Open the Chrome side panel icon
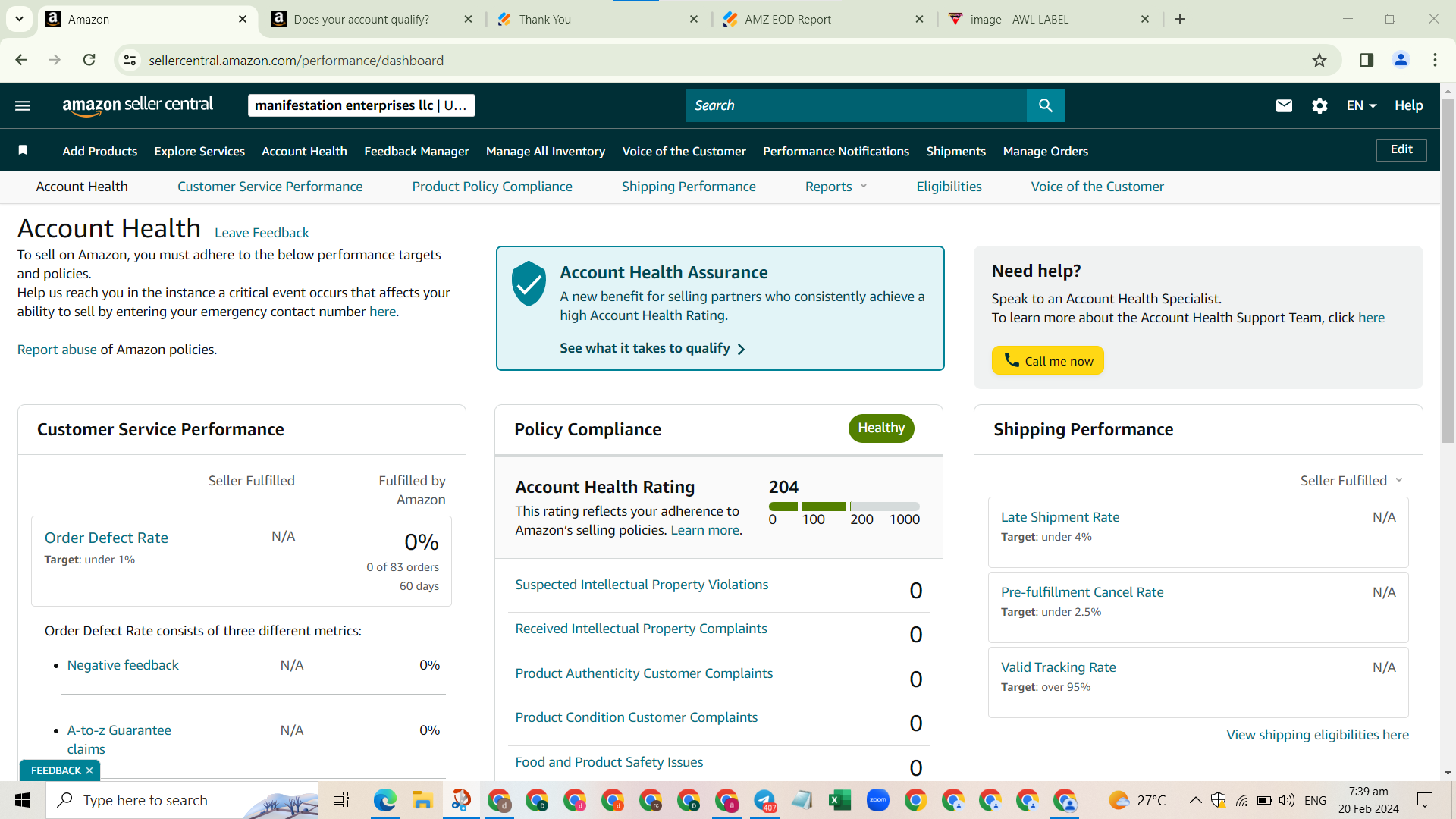This screenshot has height=819, width=1456. click(x=1367, y=60)
